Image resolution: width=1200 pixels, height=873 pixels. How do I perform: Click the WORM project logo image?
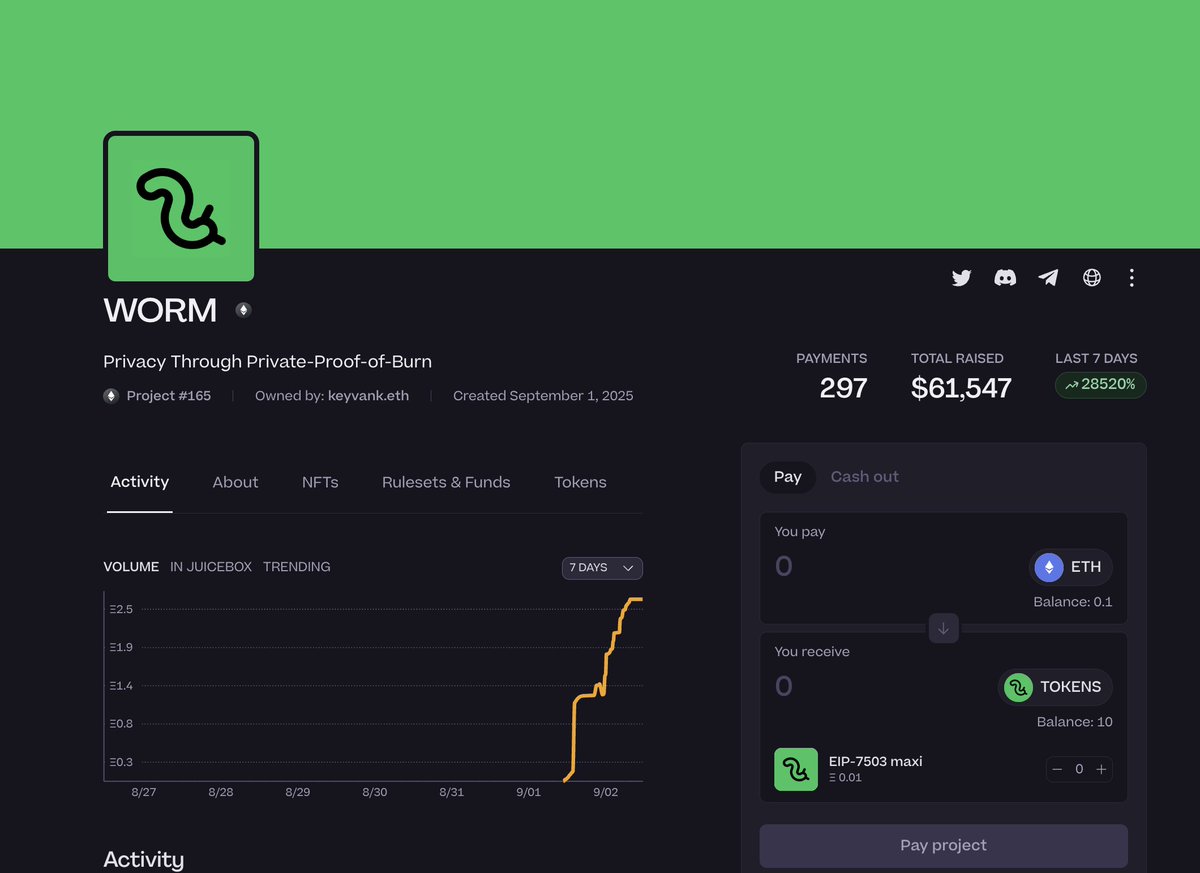click(181, 208)
